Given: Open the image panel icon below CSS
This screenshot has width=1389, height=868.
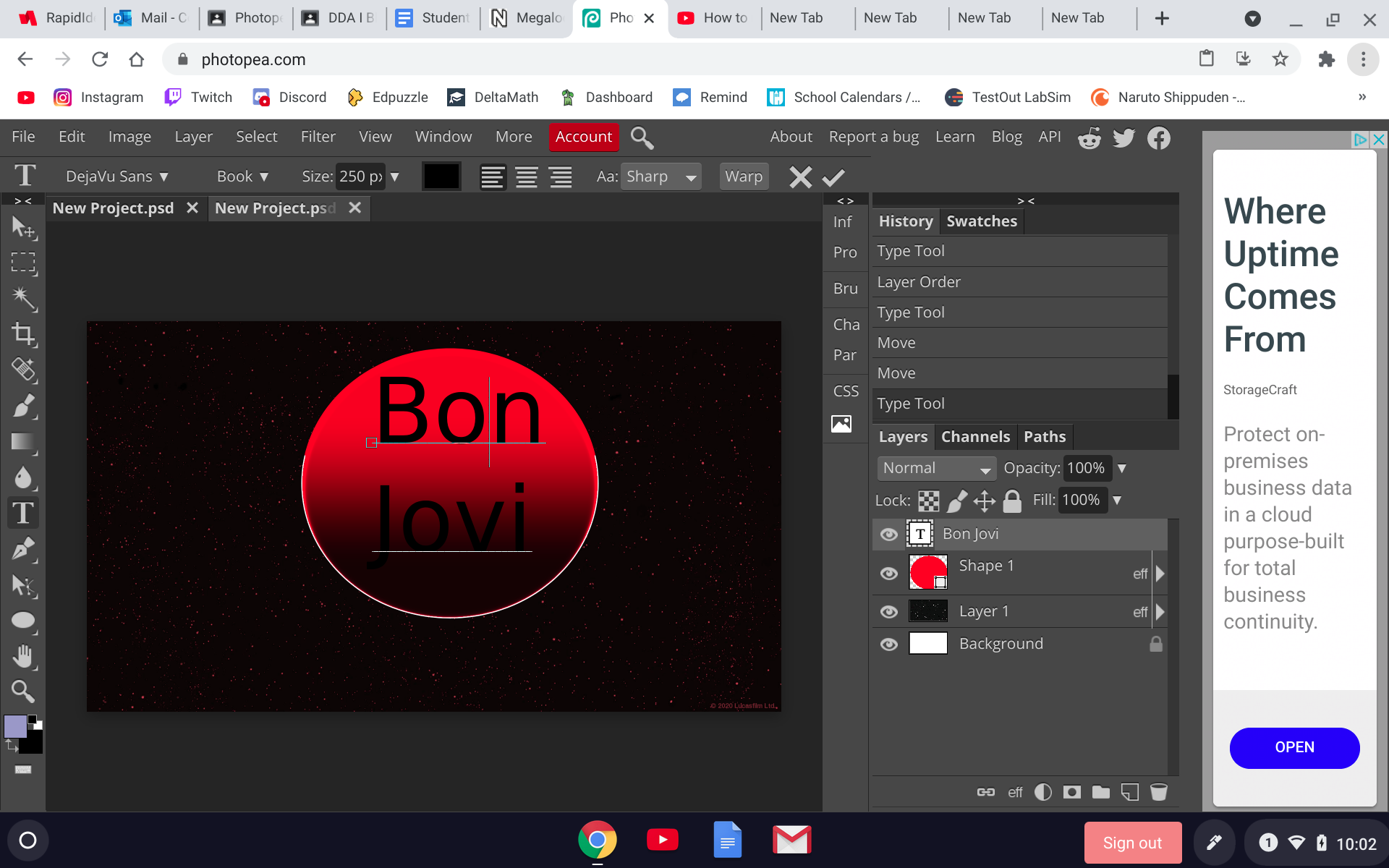Looking at the screenshot, I should (841, 424).
